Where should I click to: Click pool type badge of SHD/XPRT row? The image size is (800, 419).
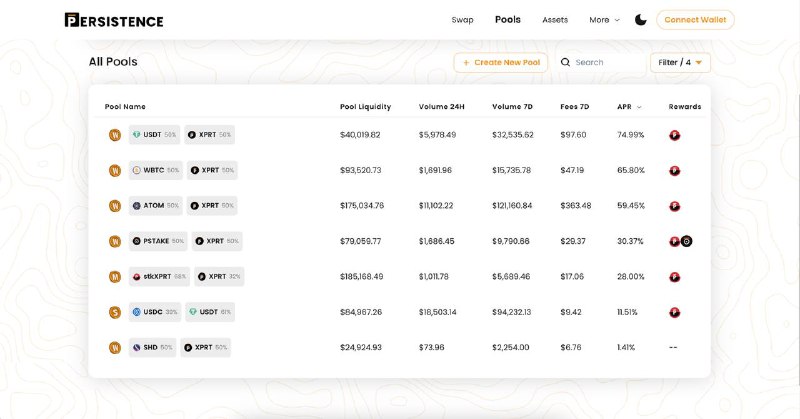(115, 348)
